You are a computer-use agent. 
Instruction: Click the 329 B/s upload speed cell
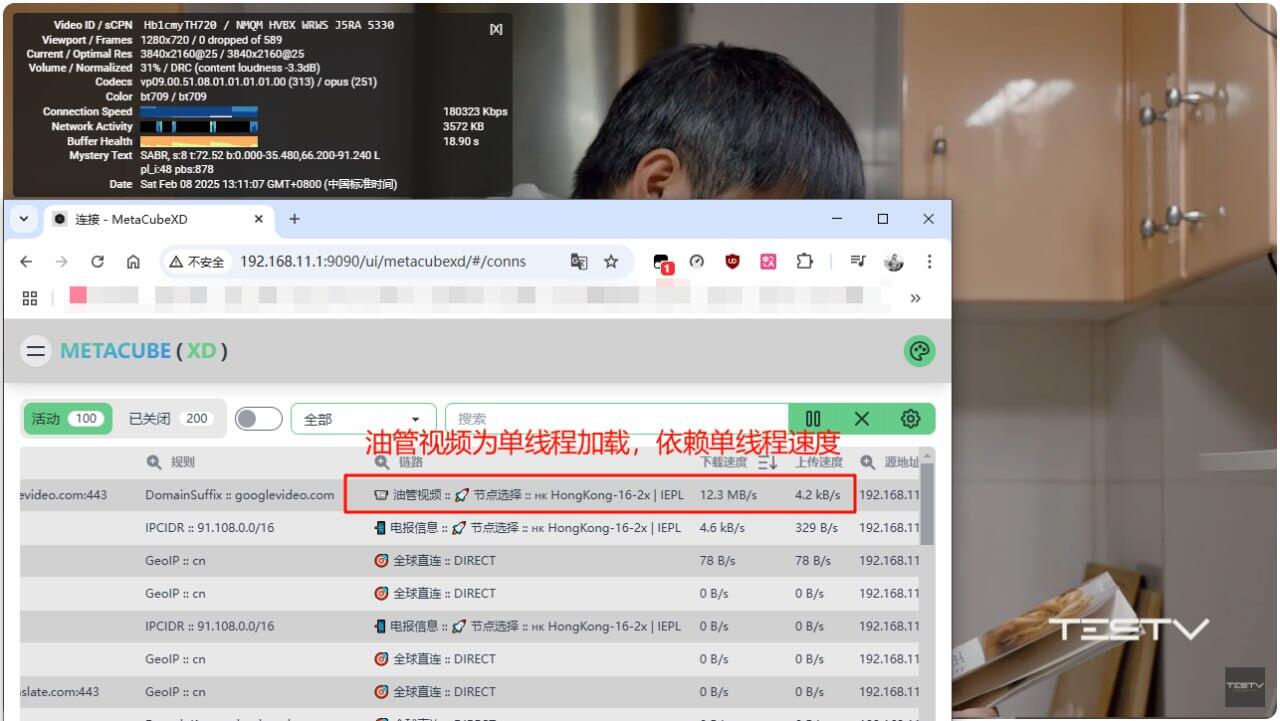coord(817,528)
